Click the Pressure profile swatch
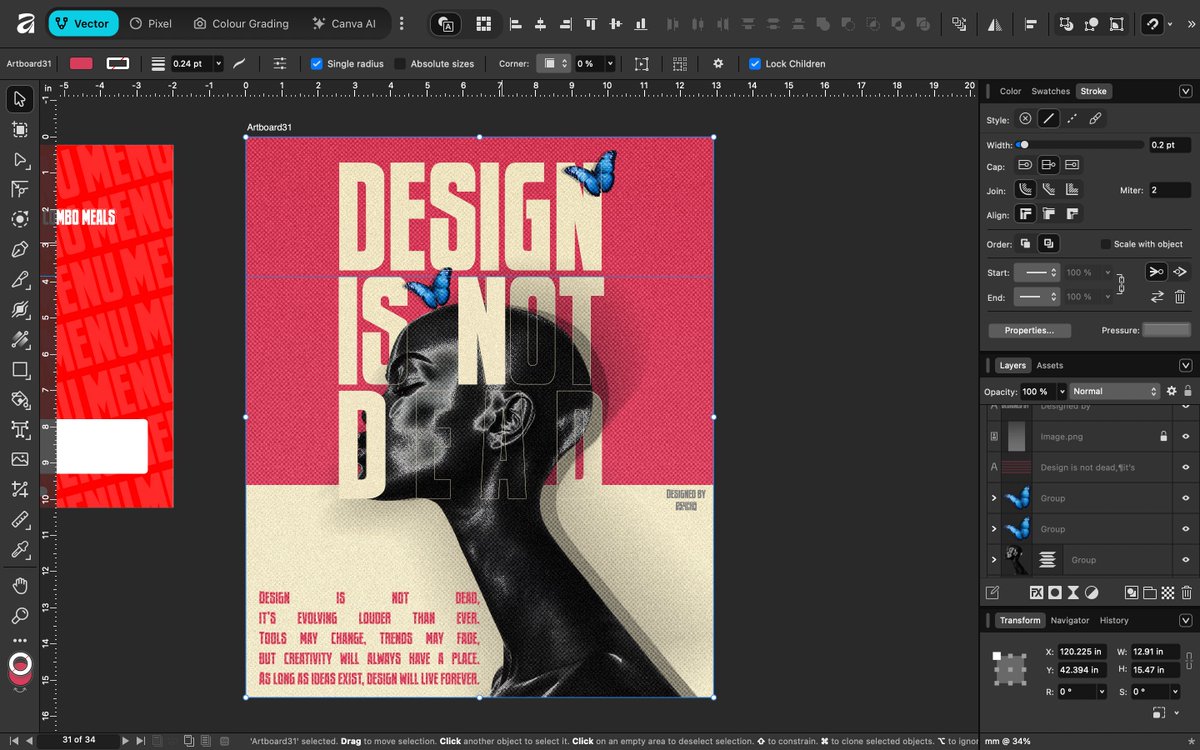This screenshot has width=1200, height=750. 1167,330
